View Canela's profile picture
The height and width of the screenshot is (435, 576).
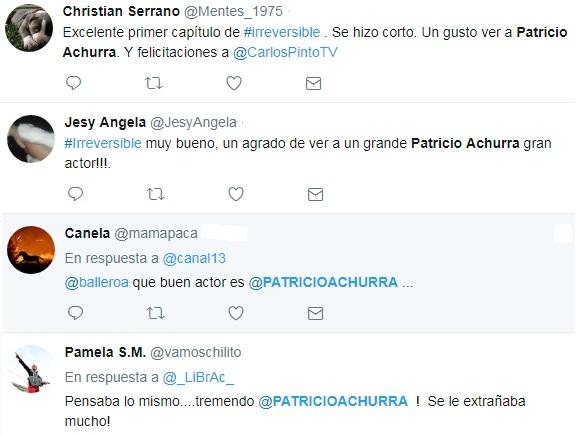pos(31,250)
